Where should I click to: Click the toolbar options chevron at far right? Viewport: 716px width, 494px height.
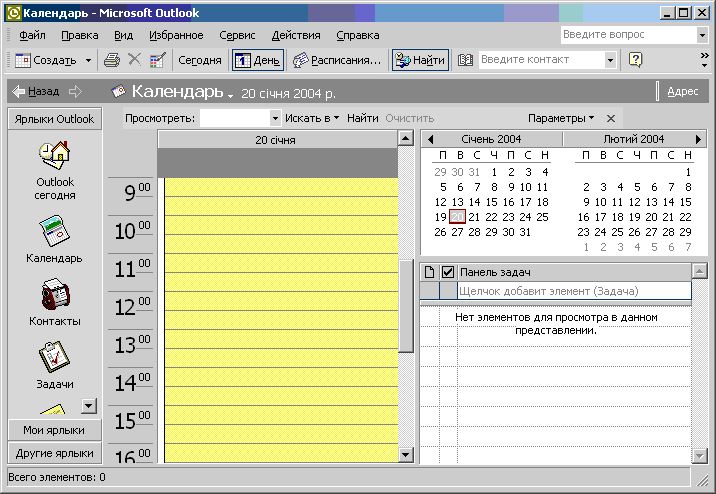[705, 60]
